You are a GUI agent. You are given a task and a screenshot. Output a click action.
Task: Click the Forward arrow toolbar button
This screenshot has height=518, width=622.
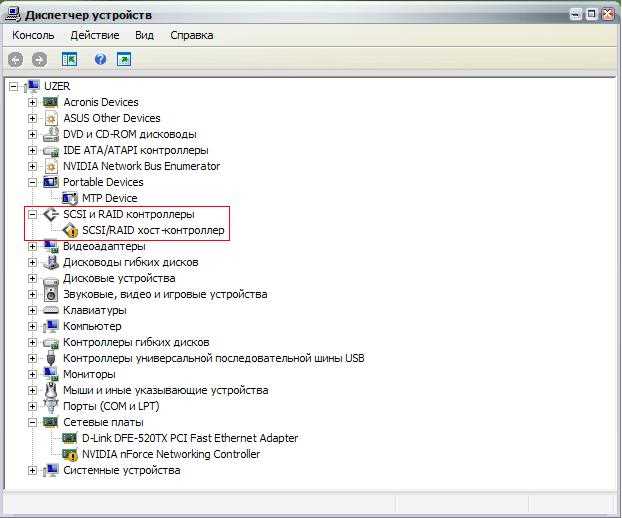(x=39, y=60)
